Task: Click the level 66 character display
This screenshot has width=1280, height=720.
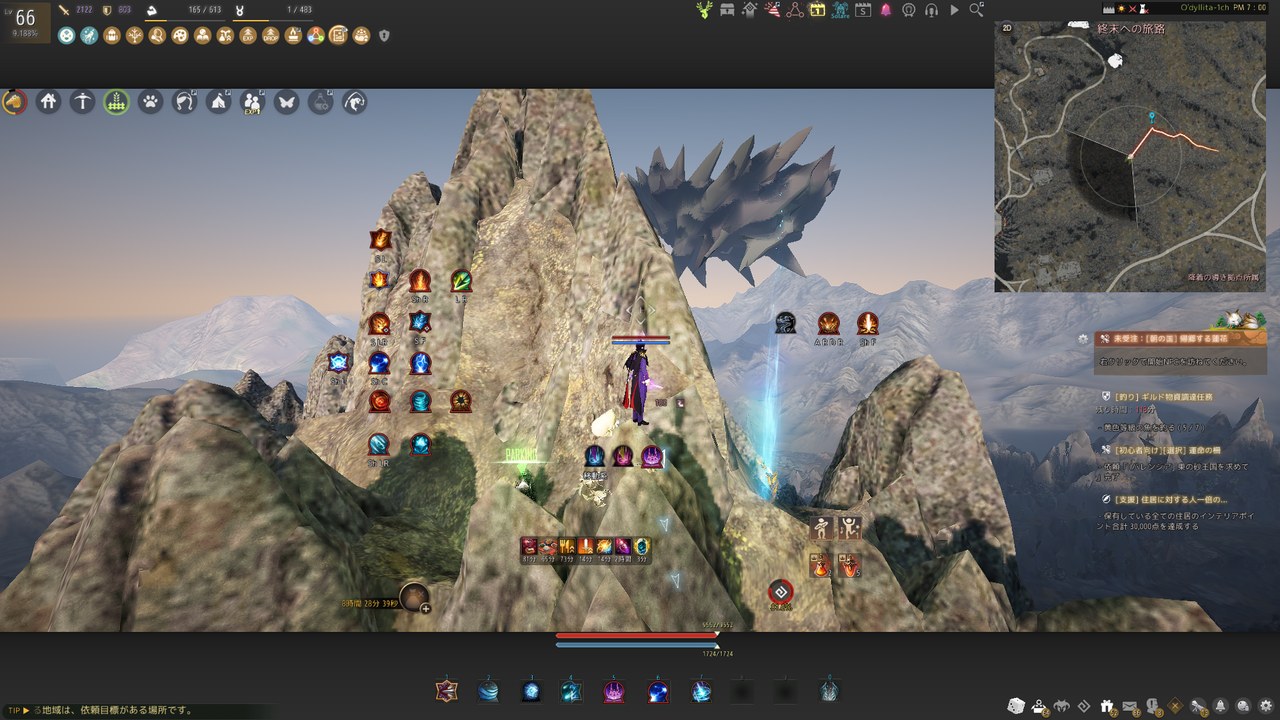Action: click(x=25, y=22)
